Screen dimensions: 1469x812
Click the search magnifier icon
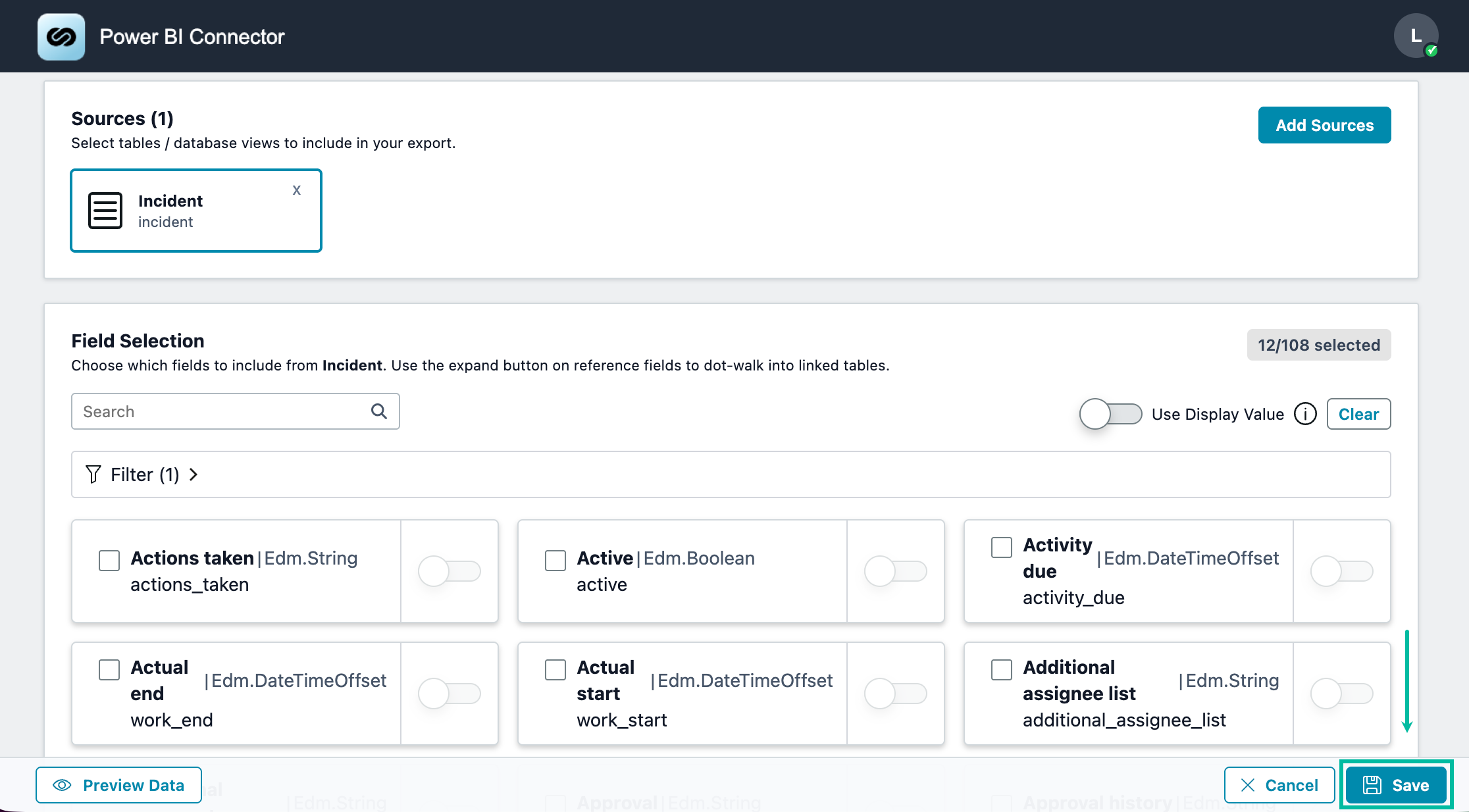(x=379, y=411)
